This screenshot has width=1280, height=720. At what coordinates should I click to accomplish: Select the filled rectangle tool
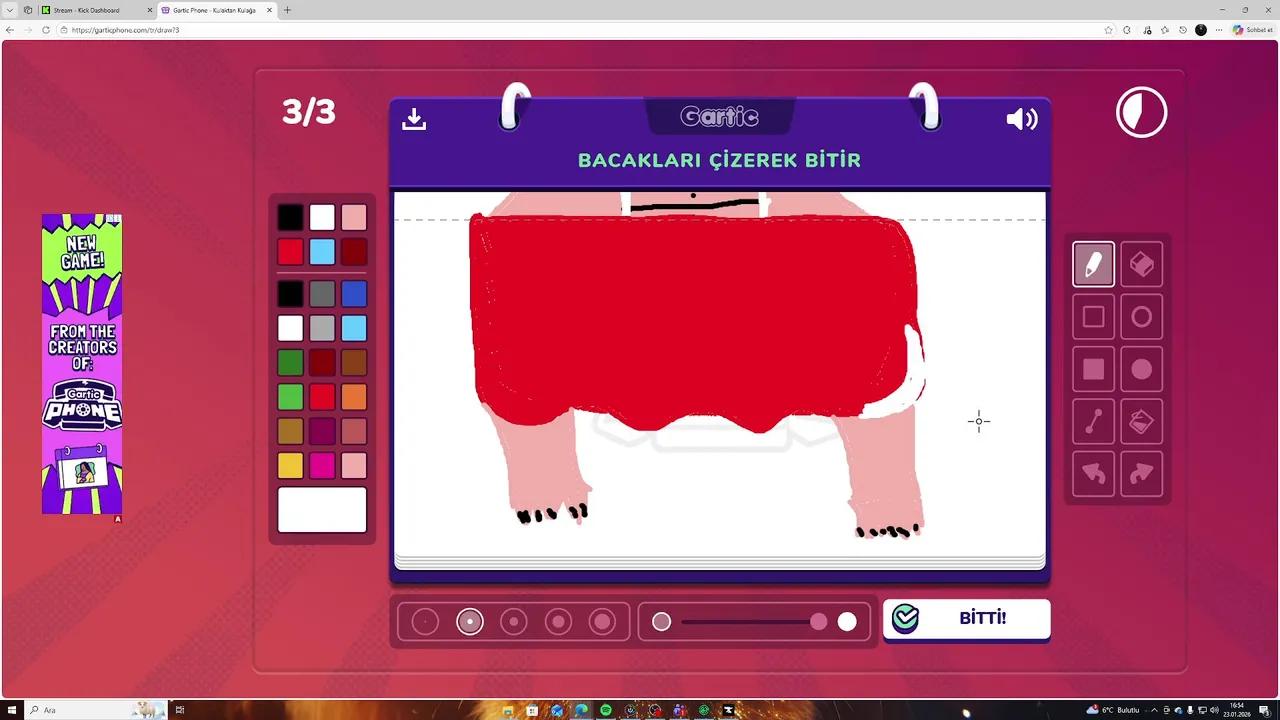pyautogui.click(x=1093, y=370)
